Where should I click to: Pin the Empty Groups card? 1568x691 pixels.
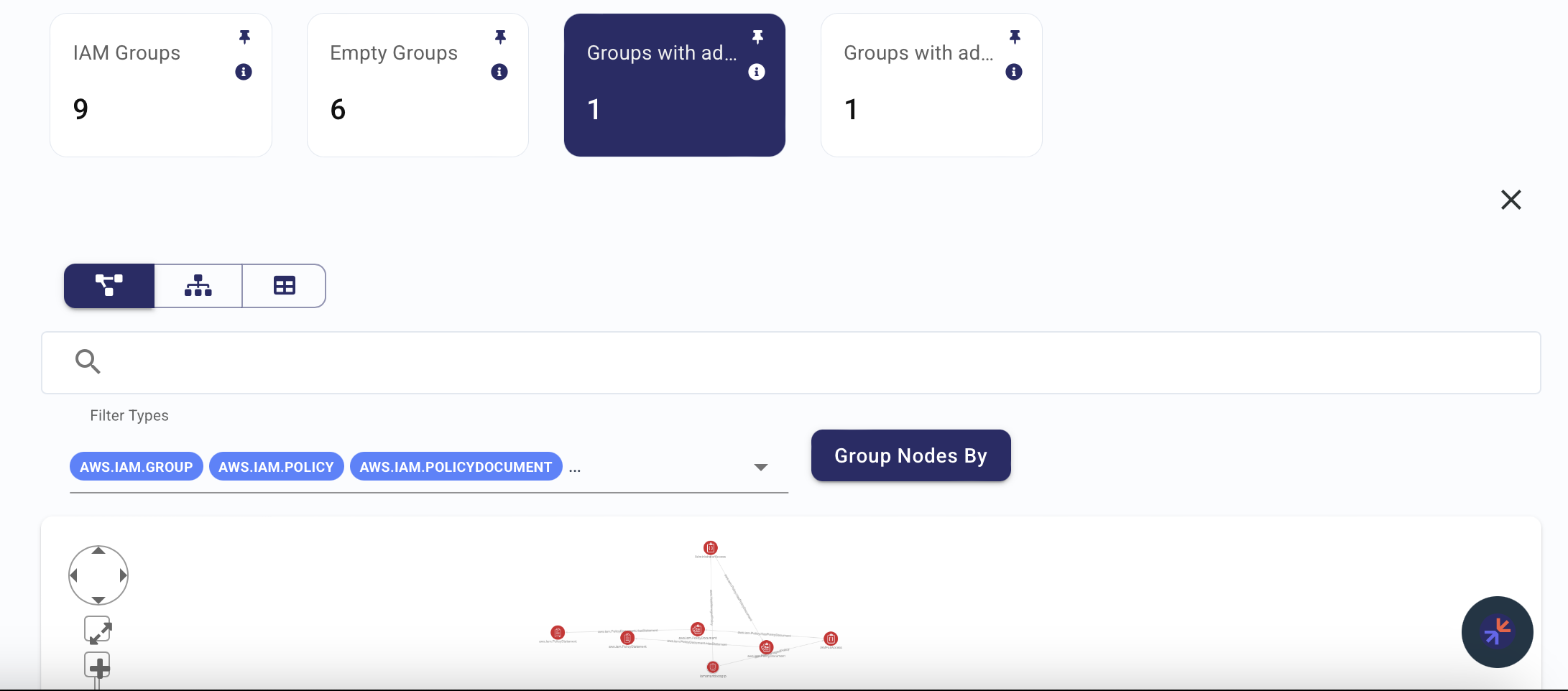[x=501, y=37]
